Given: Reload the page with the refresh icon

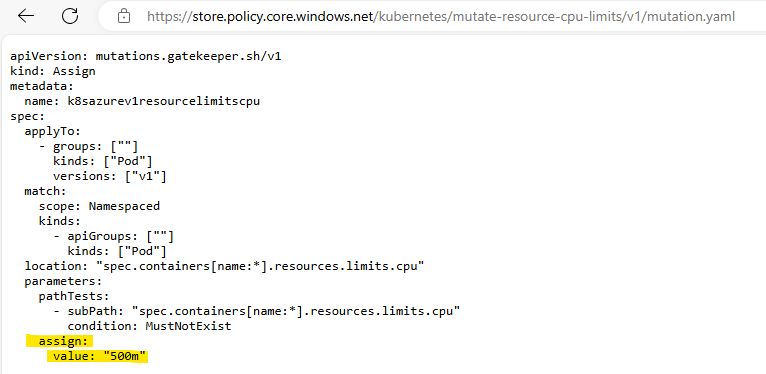Looking at the screenshot, I should 70,17.
